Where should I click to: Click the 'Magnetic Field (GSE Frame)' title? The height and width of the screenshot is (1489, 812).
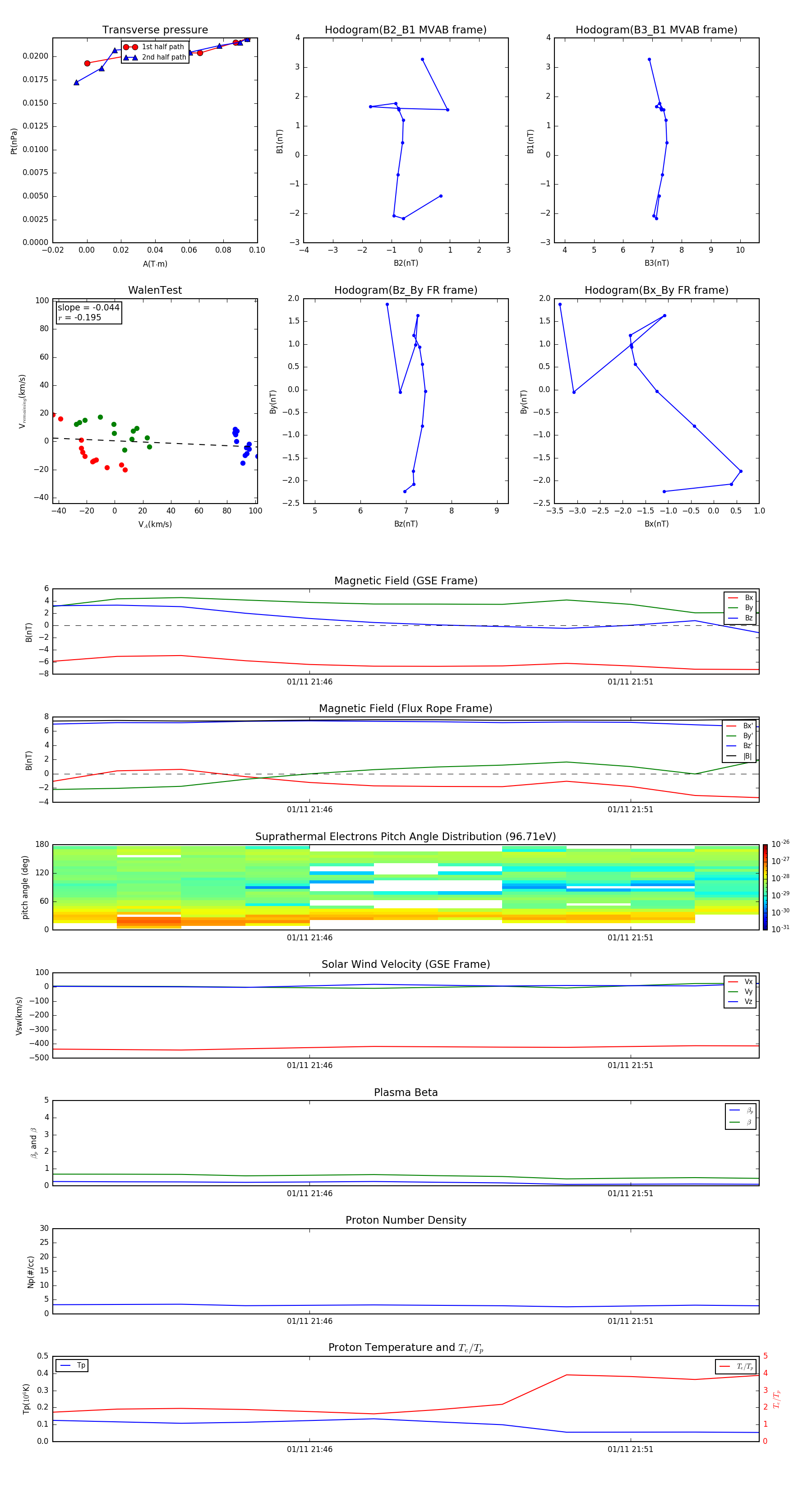pyautogui.click(x=406, y=580)
